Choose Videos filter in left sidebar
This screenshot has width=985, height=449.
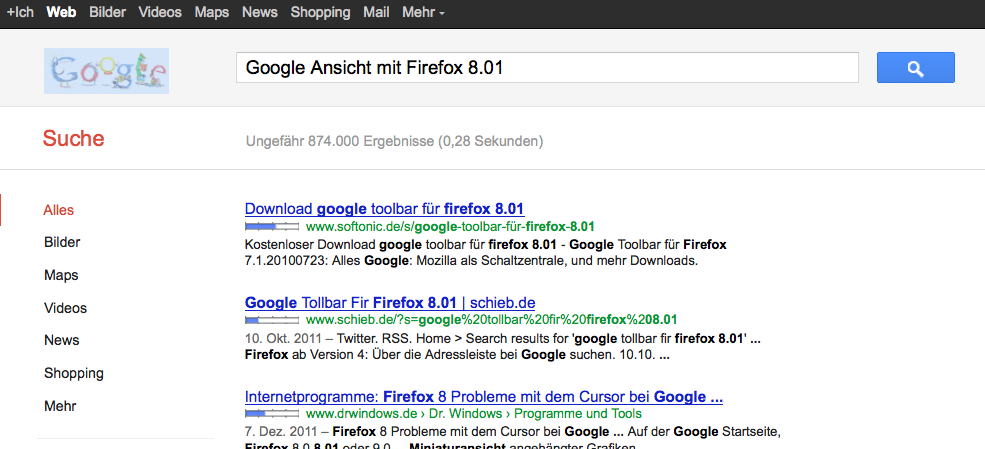65,308
